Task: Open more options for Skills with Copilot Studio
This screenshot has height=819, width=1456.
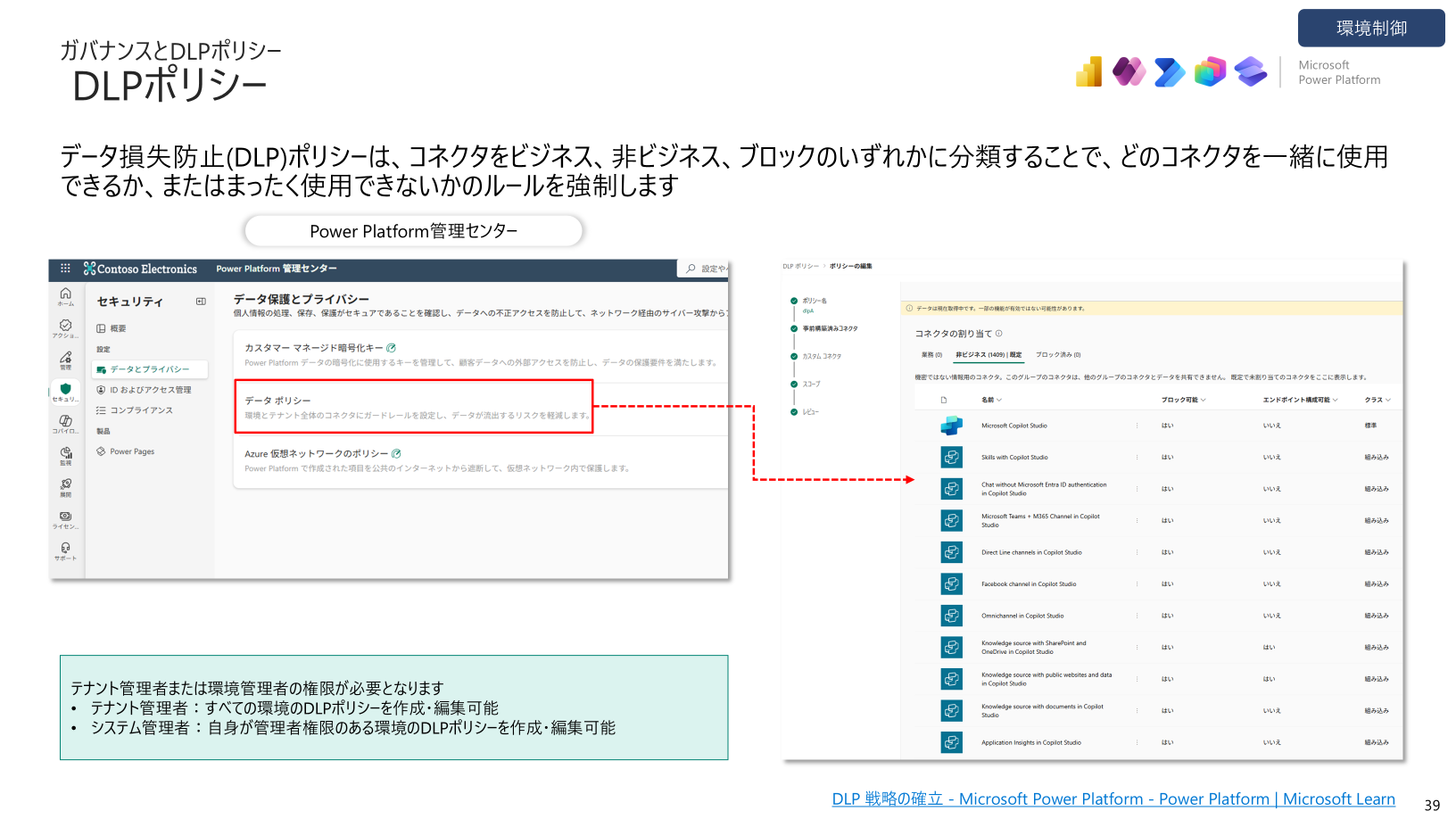Action: (1137, 457)
